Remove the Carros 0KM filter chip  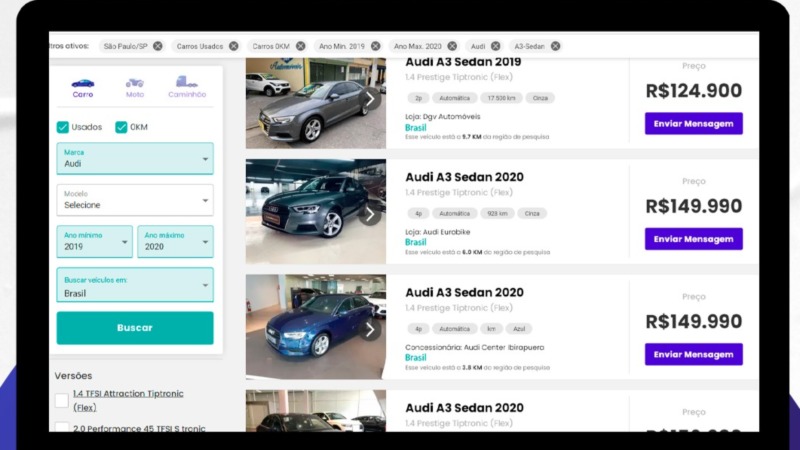301,46
